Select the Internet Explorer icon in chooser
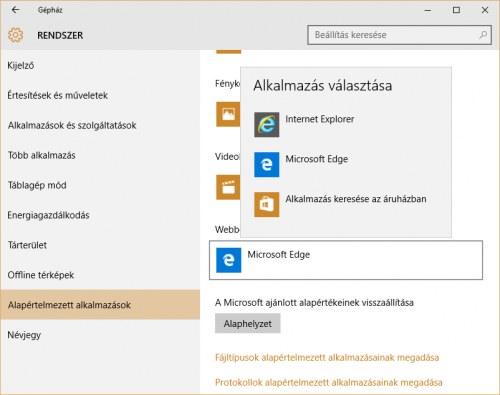Screen dimensions: 500x395 [267, 124]
